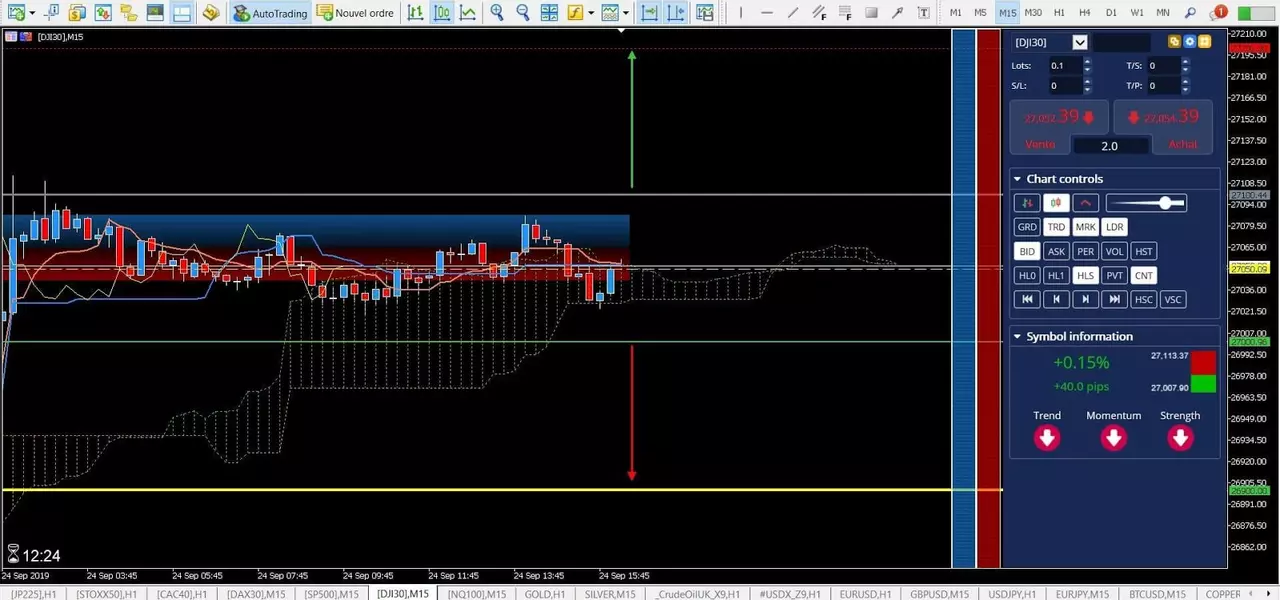Jump to chart start rewind button
This screenshot has height=600, width=1280.
(x=1026, y=299)
